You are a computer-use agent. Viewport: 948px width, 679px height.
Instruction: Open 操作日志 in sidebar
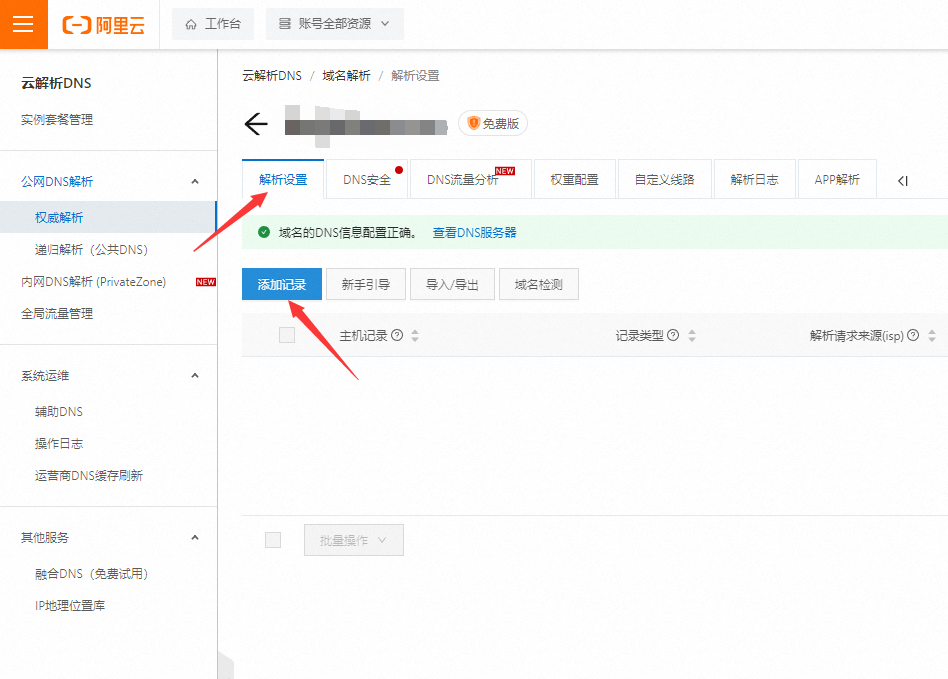tap(59, 444)
